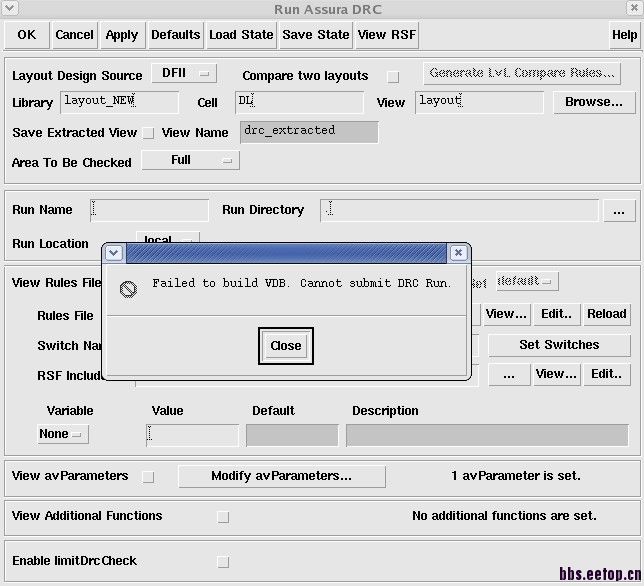The height and width of the screenshot is (586, 644).
Task: Click the View Name drc_extracted field
Action: (x=309, y=132)
